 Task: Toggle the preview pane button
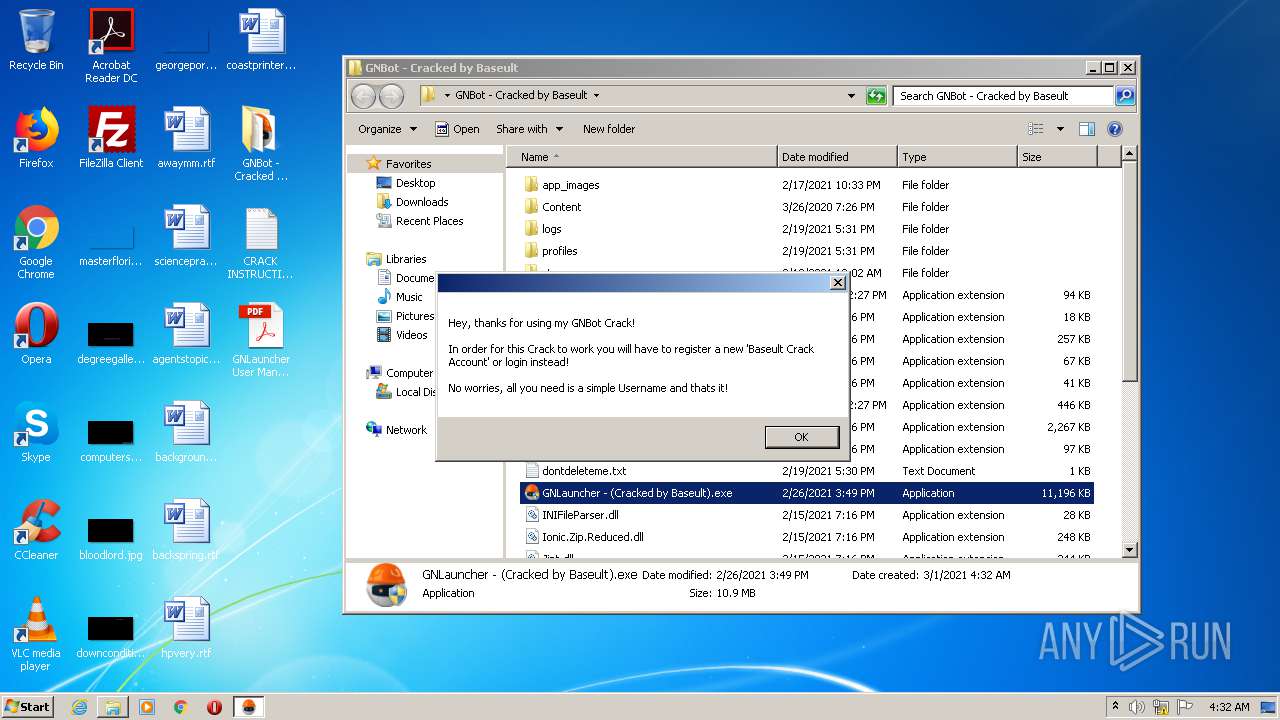(1087, 129)
